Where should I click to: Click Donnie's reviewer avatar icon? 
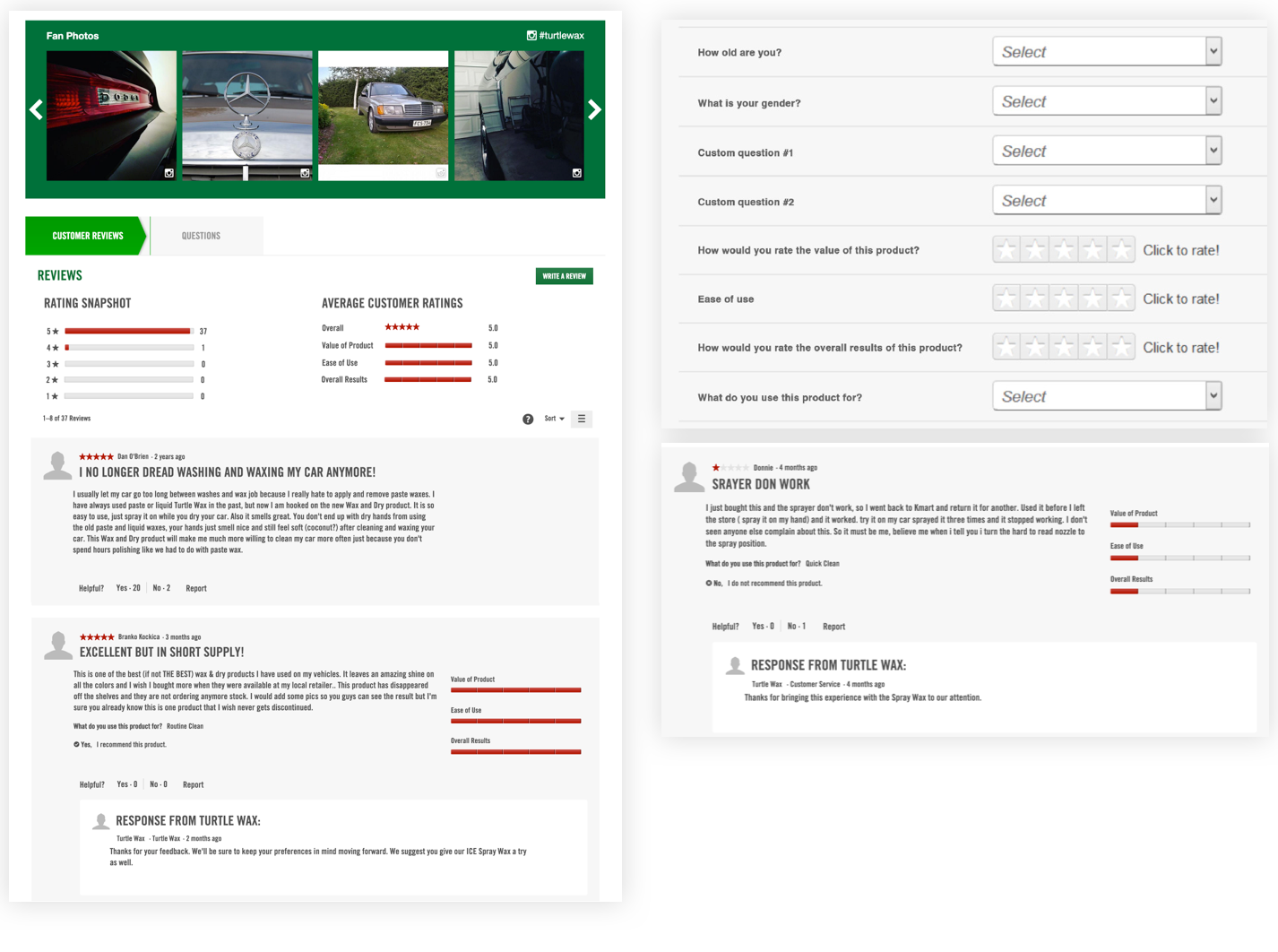(x=689, y=477)
